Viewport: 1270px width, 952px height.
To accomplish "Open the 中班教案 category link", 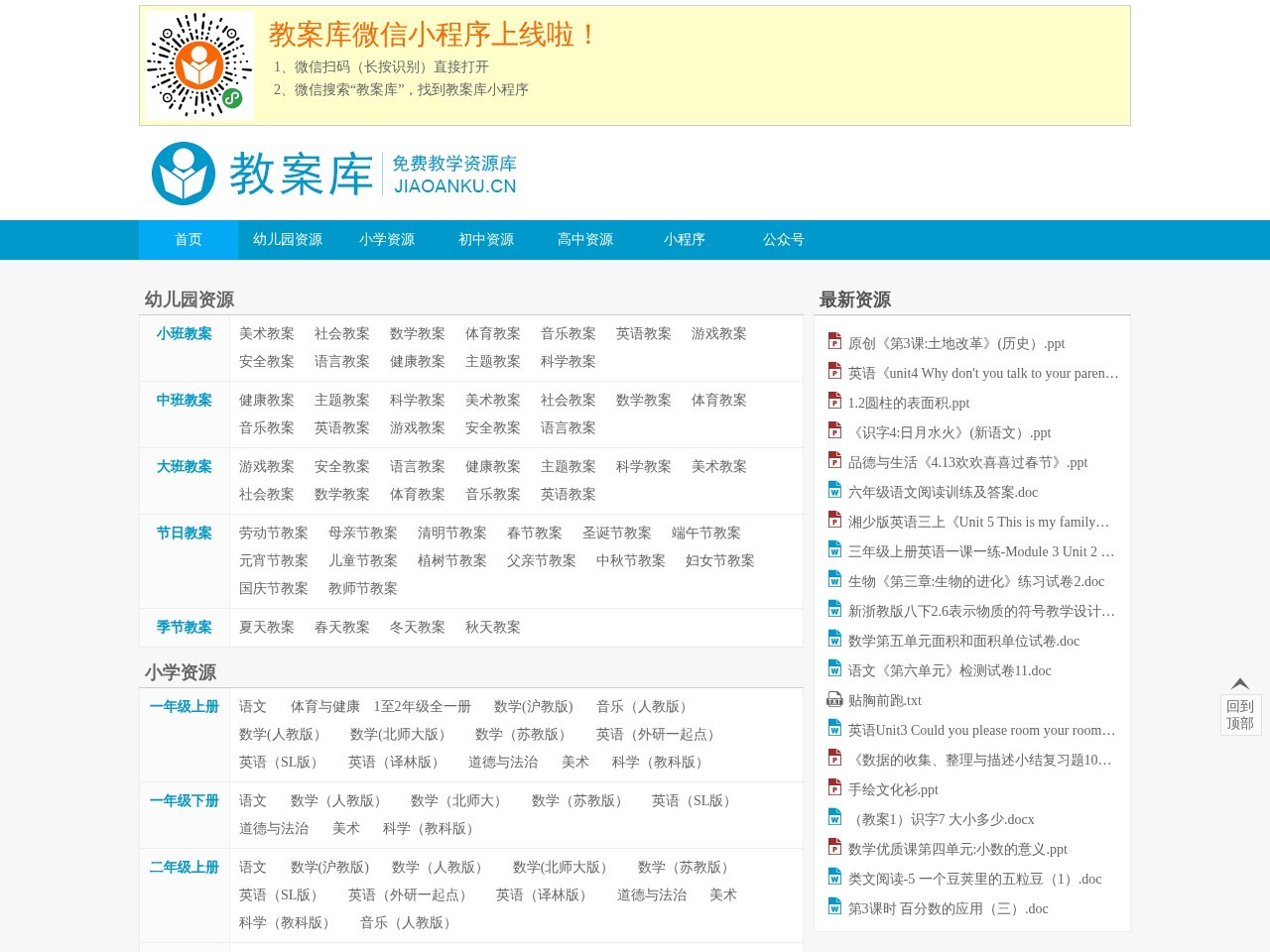I will click(x=185, y=401).
